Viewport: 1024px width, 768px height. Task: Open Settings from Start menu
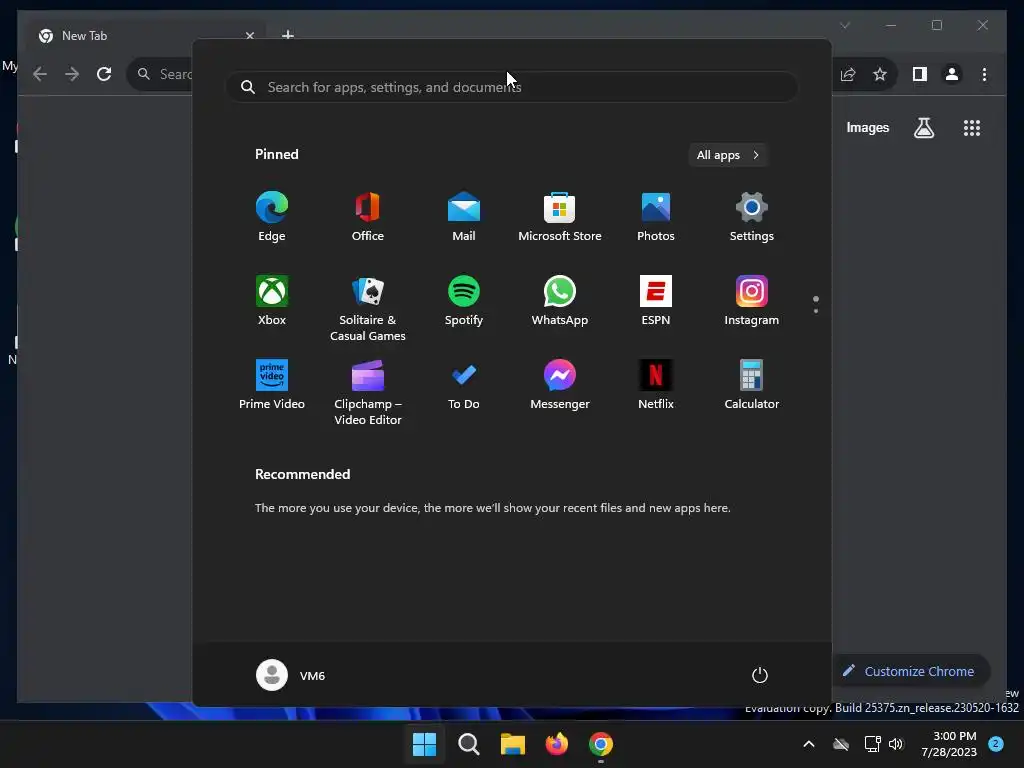tap(752, 217)
